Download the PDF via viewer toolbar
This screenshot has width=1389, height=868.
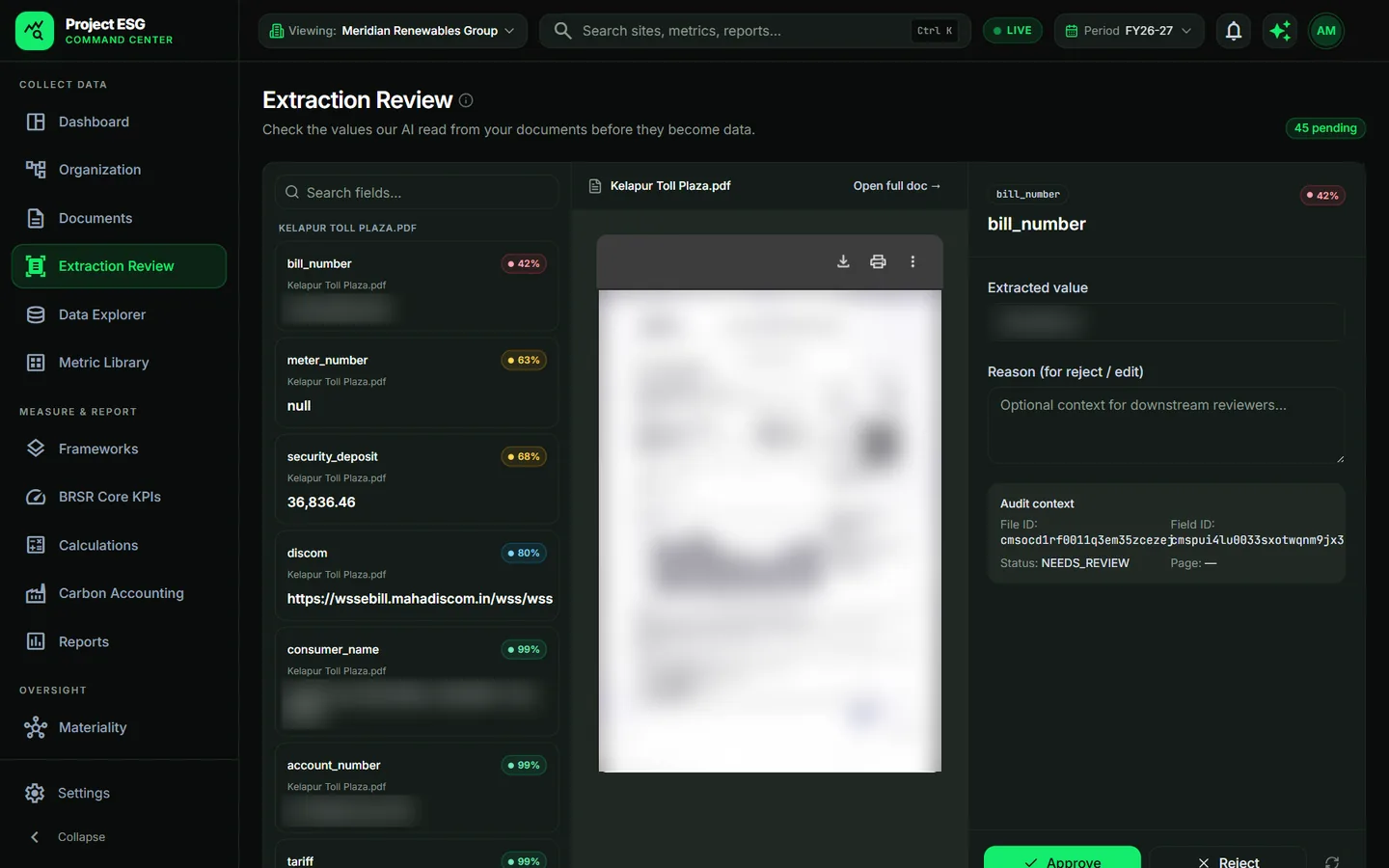click(x=843, y=261)
